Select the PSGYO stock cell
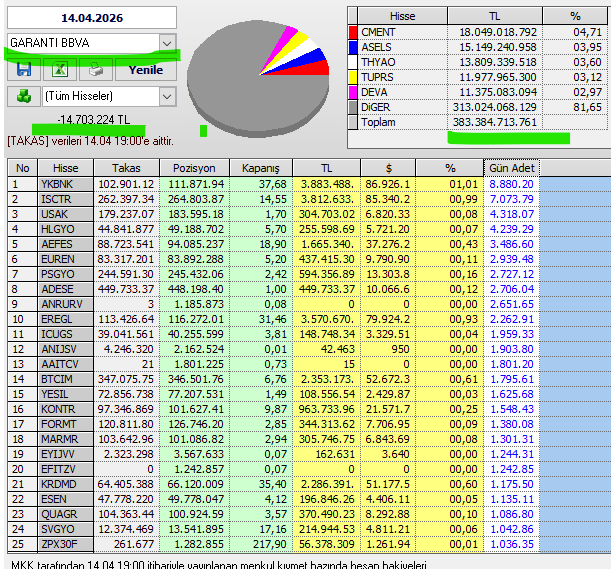This screenshot has width=611, height=569. 65,274
